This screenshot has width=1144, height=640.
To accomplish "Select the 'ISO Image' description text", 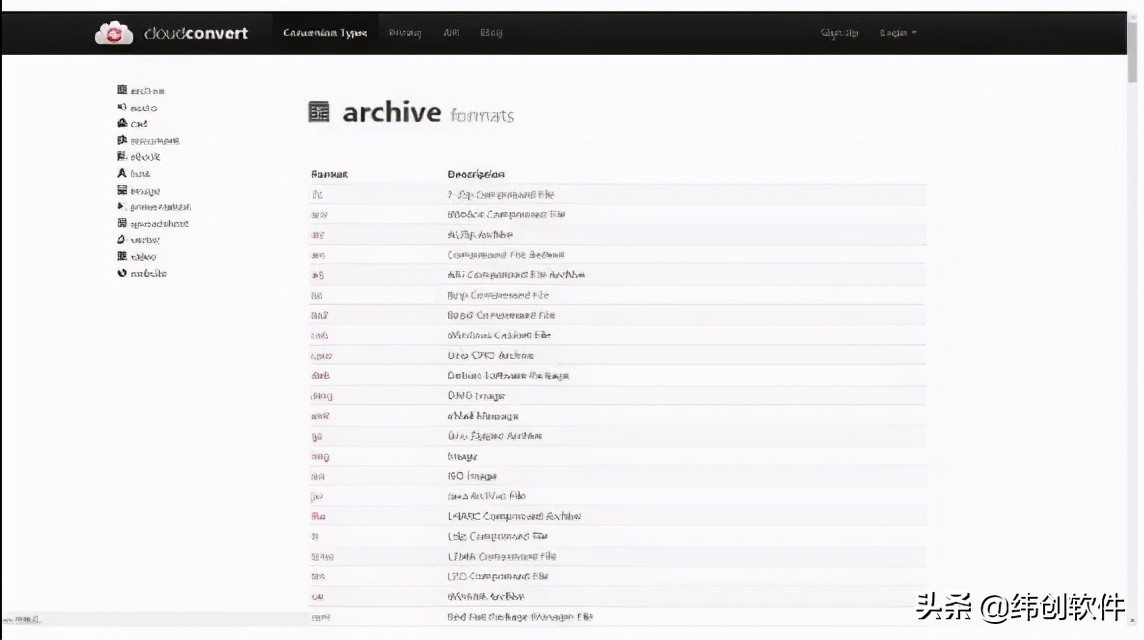I will [472, 477].
